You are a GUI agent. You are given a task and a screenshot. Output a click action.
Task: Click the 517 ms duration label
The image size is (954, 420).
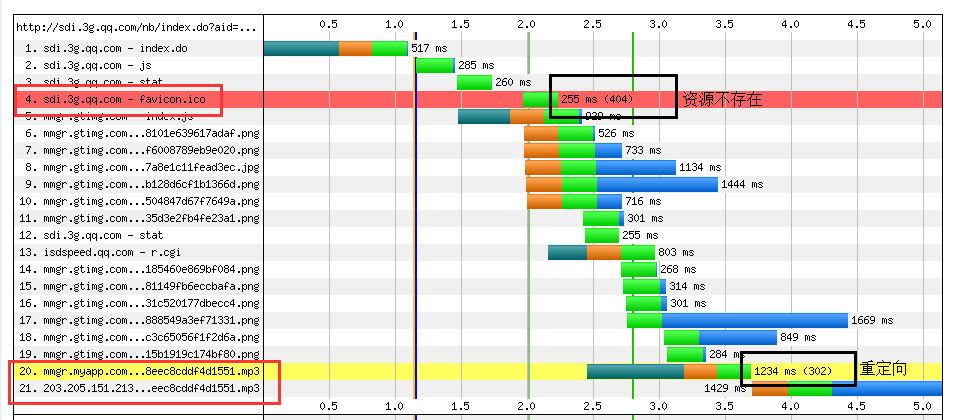tap(429, 48)
